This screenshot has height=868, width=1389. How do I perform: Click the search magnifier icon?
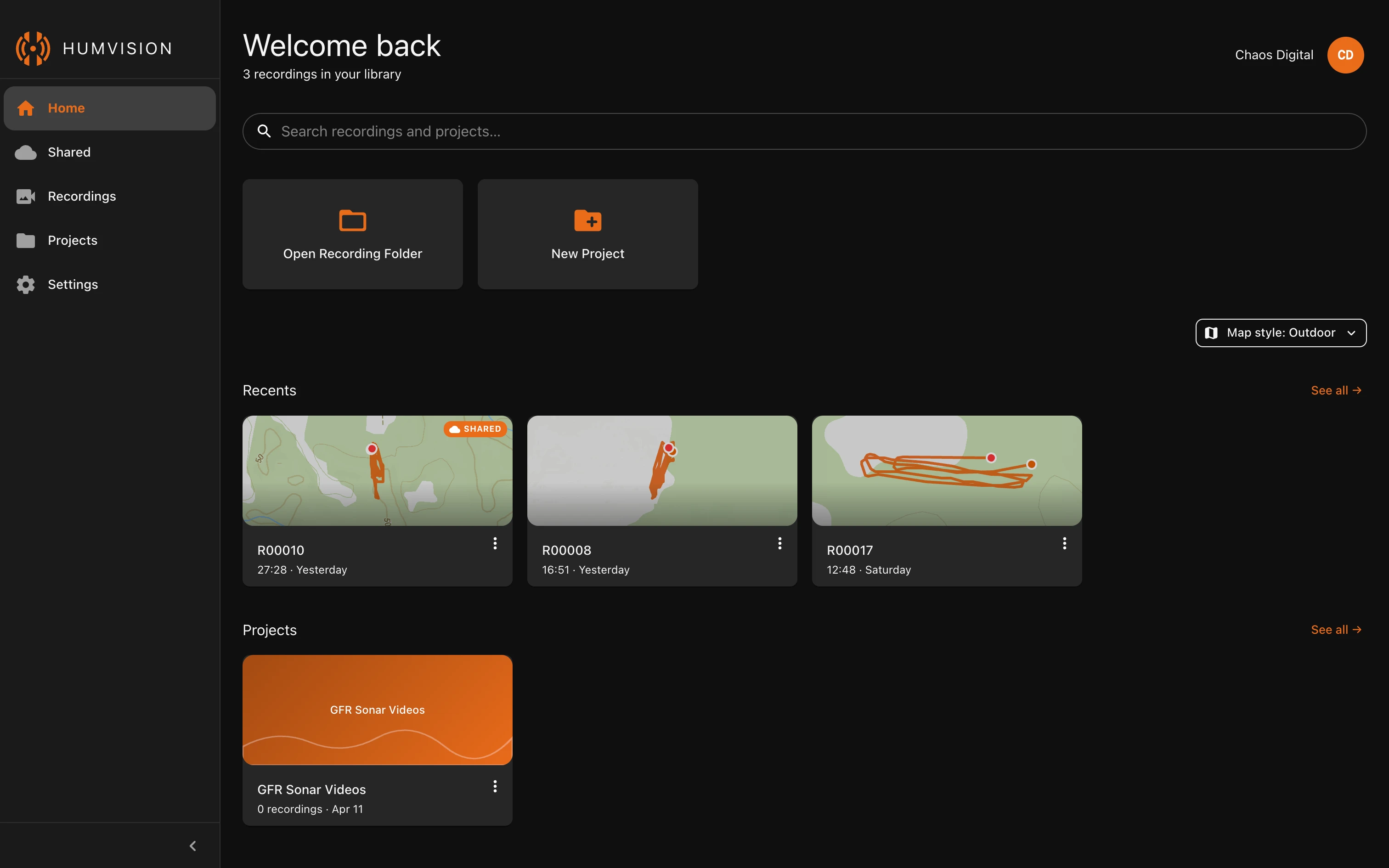(x=264, y=131)
